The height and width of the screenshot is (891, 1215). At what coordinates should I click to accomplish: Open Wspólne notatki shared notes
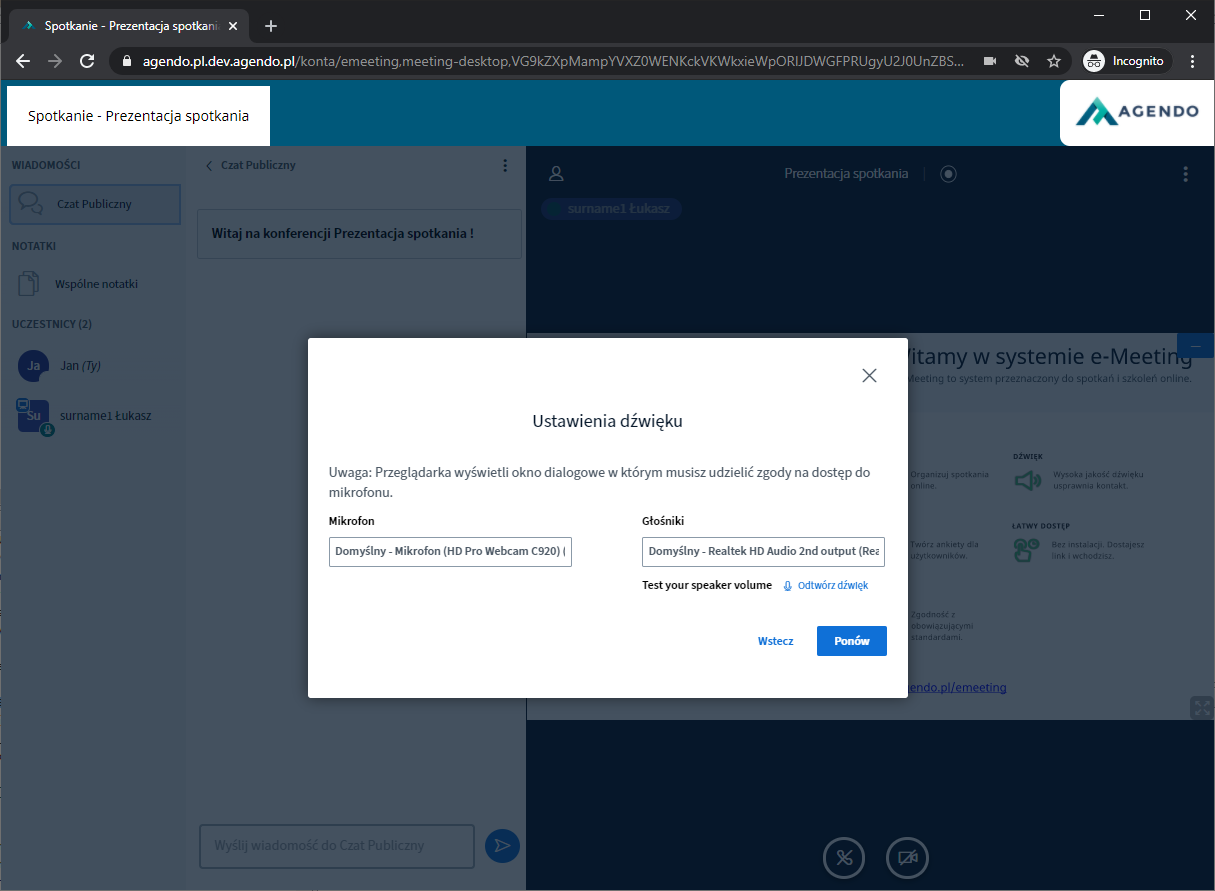click(96, 284)
